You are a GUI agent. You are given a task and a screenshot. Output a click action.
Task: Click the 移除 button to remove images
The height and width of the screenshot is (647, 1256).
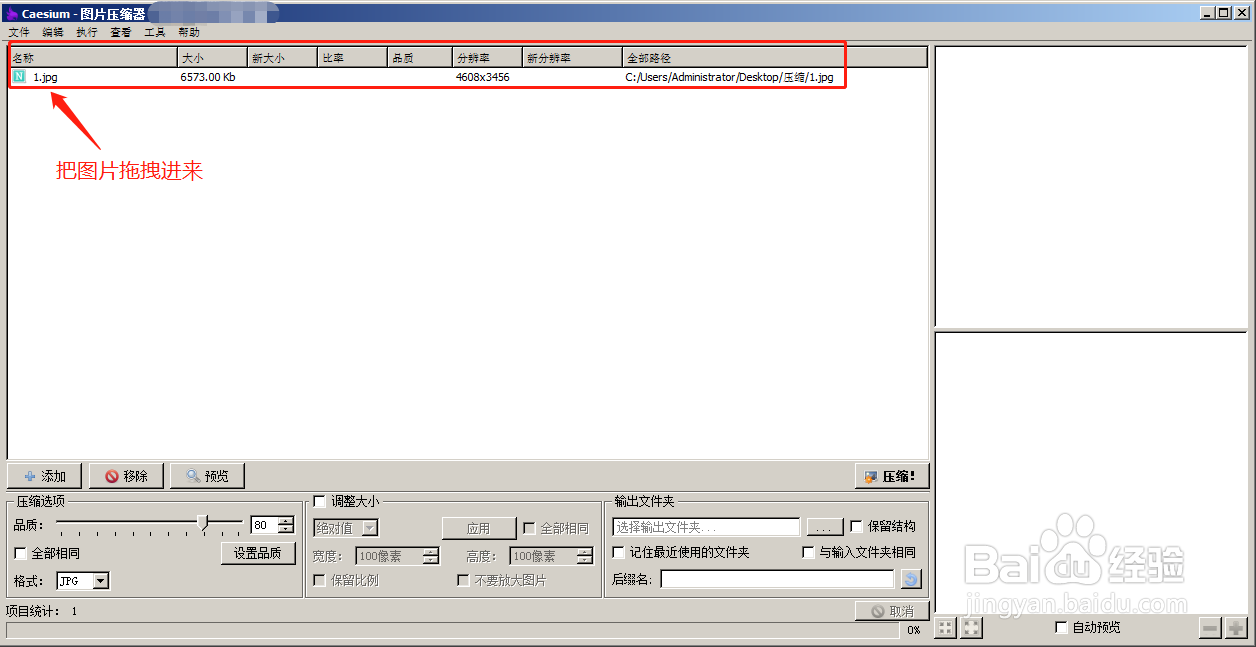[127, 476]
